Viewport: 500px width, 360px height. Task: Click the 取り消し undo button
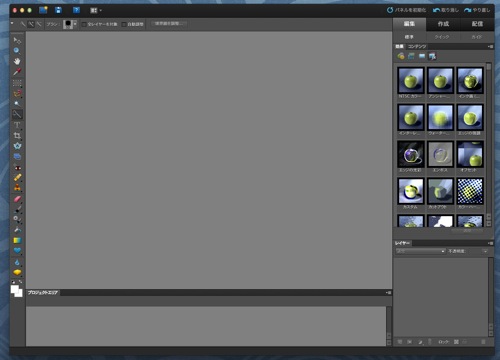pos(446,10)
